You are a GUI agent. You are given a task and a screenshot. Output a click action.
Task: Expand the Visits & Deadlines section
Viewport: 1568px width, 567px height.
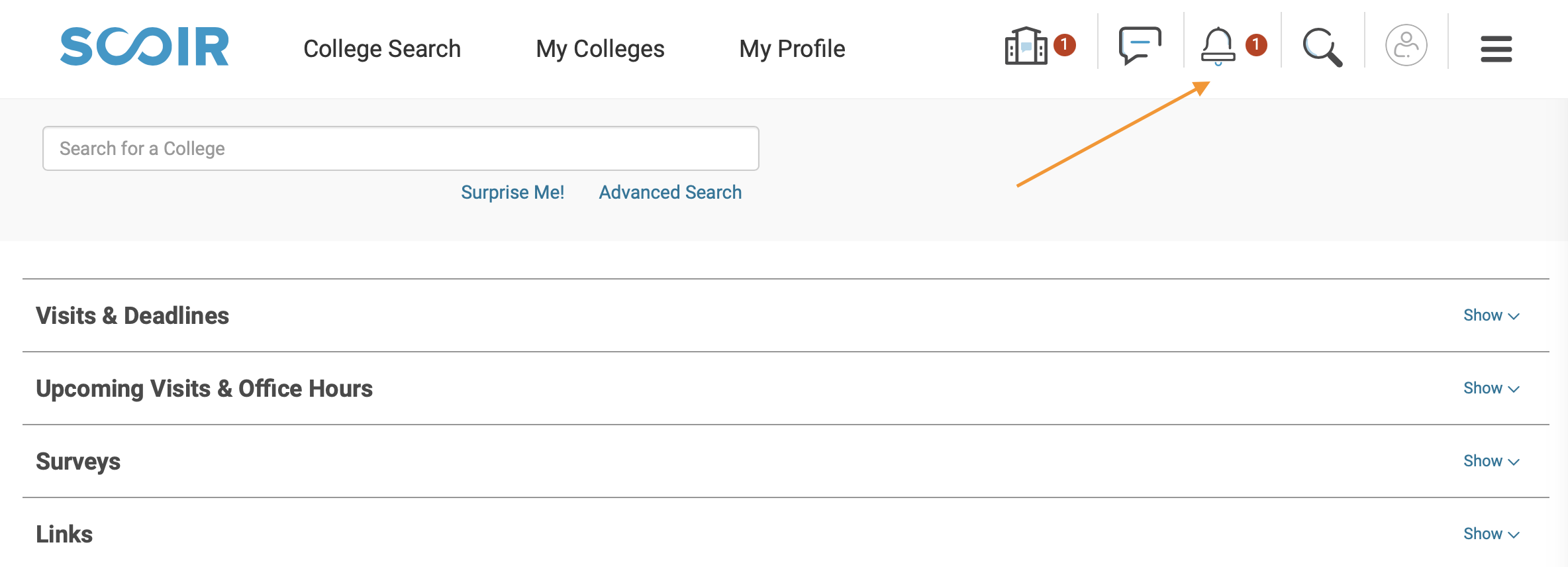[1491, 315]
